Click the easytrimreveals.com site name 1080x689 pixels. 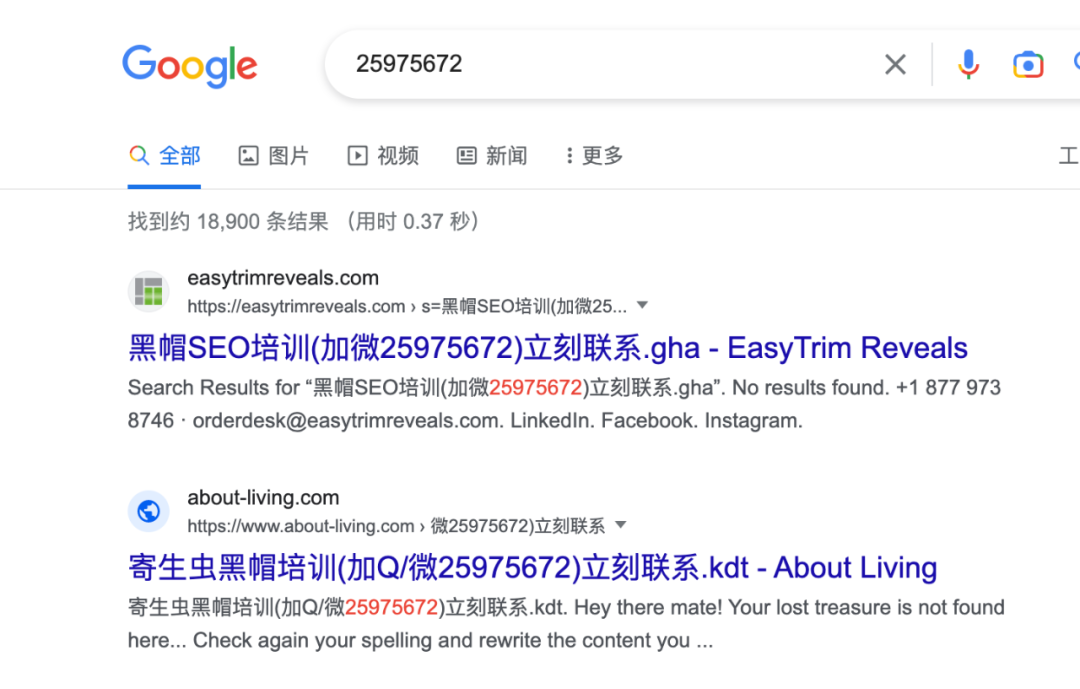click(283, 278)
